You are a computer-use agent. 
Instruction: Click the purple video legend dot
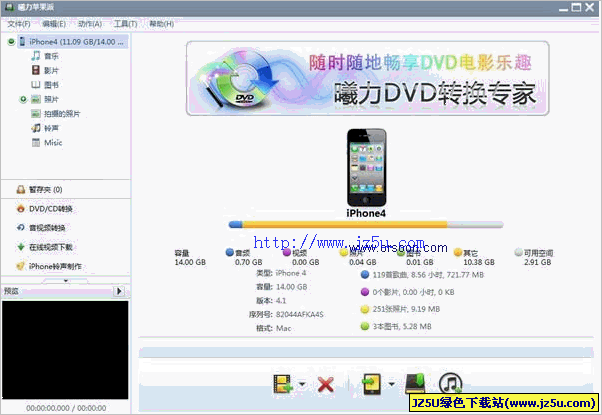tap(287, 252)
